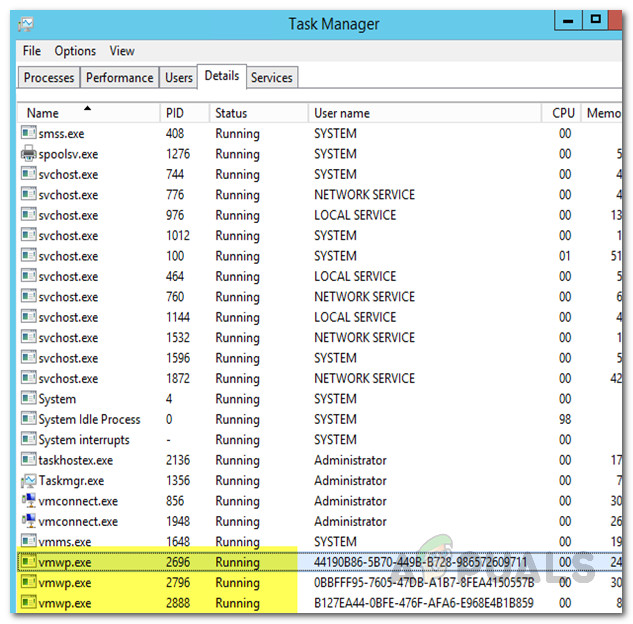This screenshot has height=624, width=633.
Task: Minimize the Task Manager window
Action: coord(568,20)
